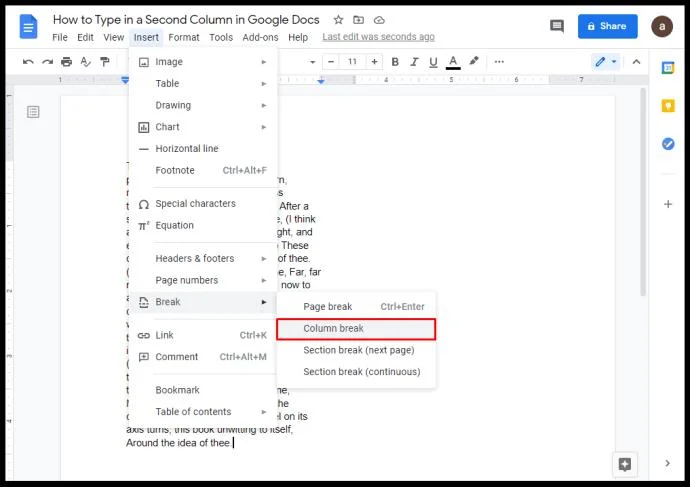Click the Share button
This screenshot has width=690, height=487.
point(607,26)
